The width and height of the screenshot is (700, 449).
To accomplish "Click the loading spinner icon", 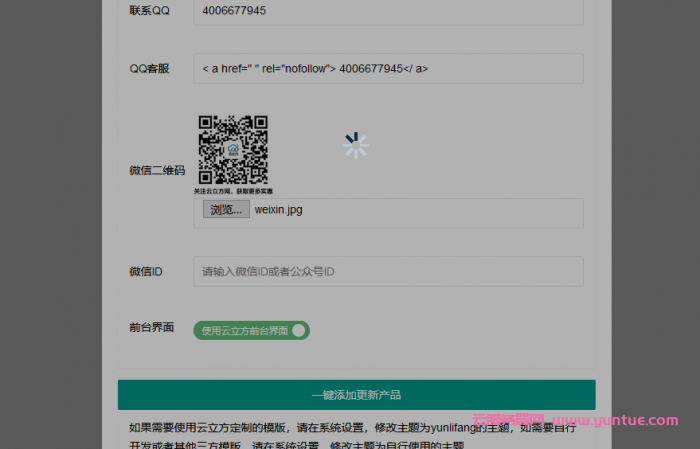I will pyautogui.click(x=355, y=146).
